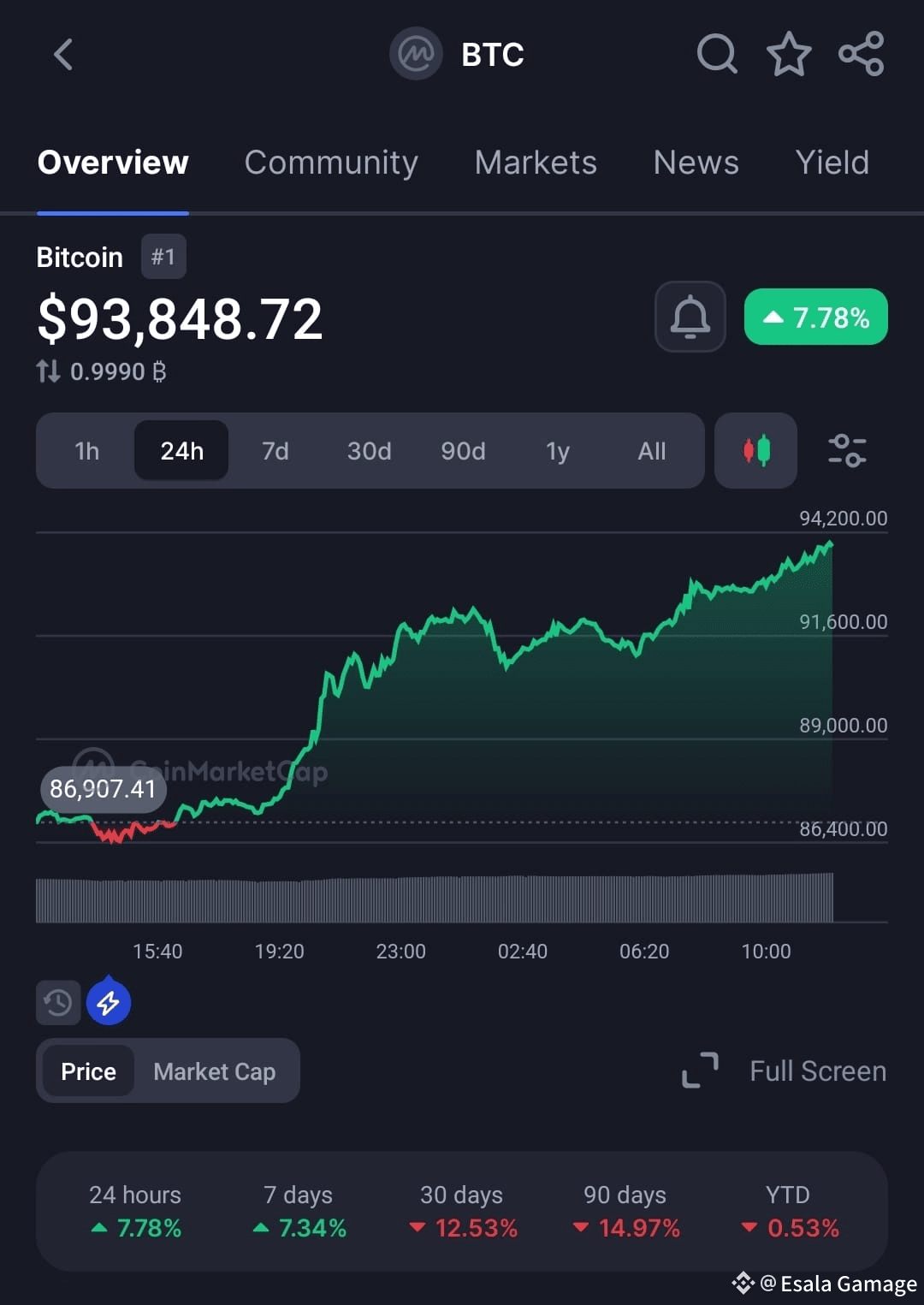The height and width of the screenshot is (1305, 924).
Task: Open the Overview tab
Action: [x=113, y=163]
